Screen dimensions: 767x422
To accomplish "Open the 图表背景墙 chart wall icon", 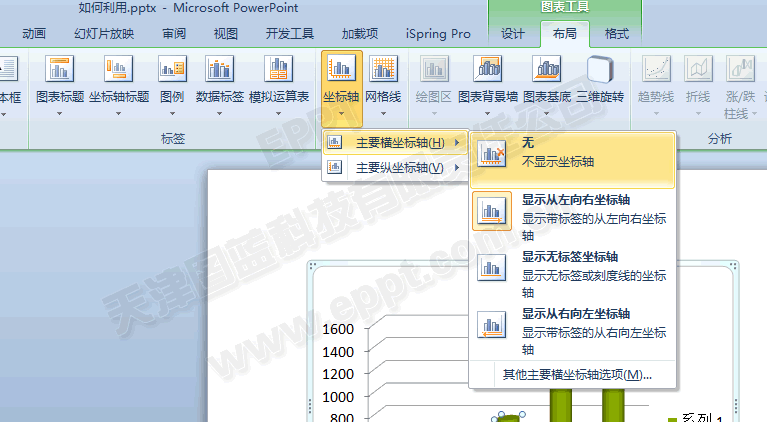I will [488, 68].
